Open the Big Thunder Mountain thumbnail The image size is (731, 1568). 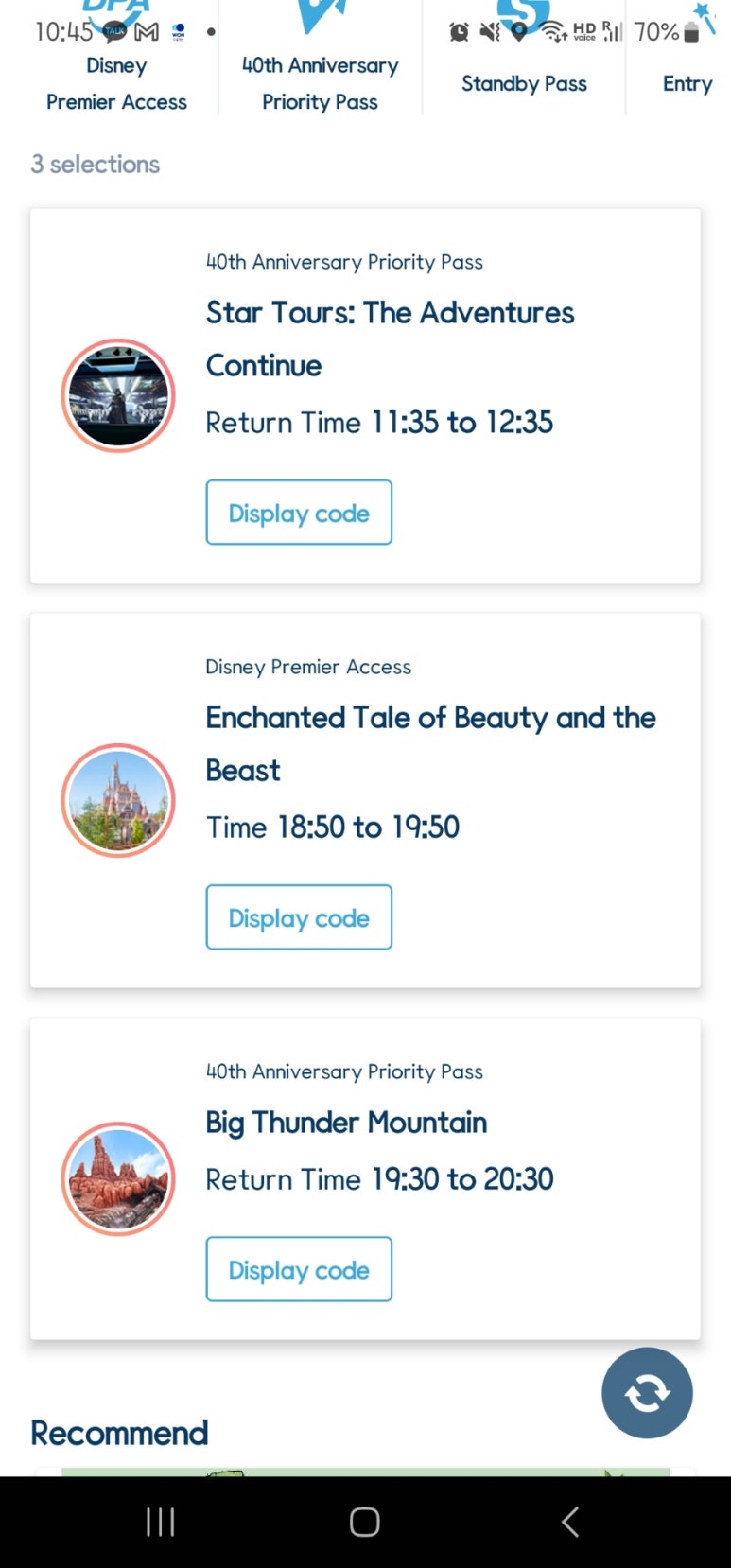point(118,1178)
